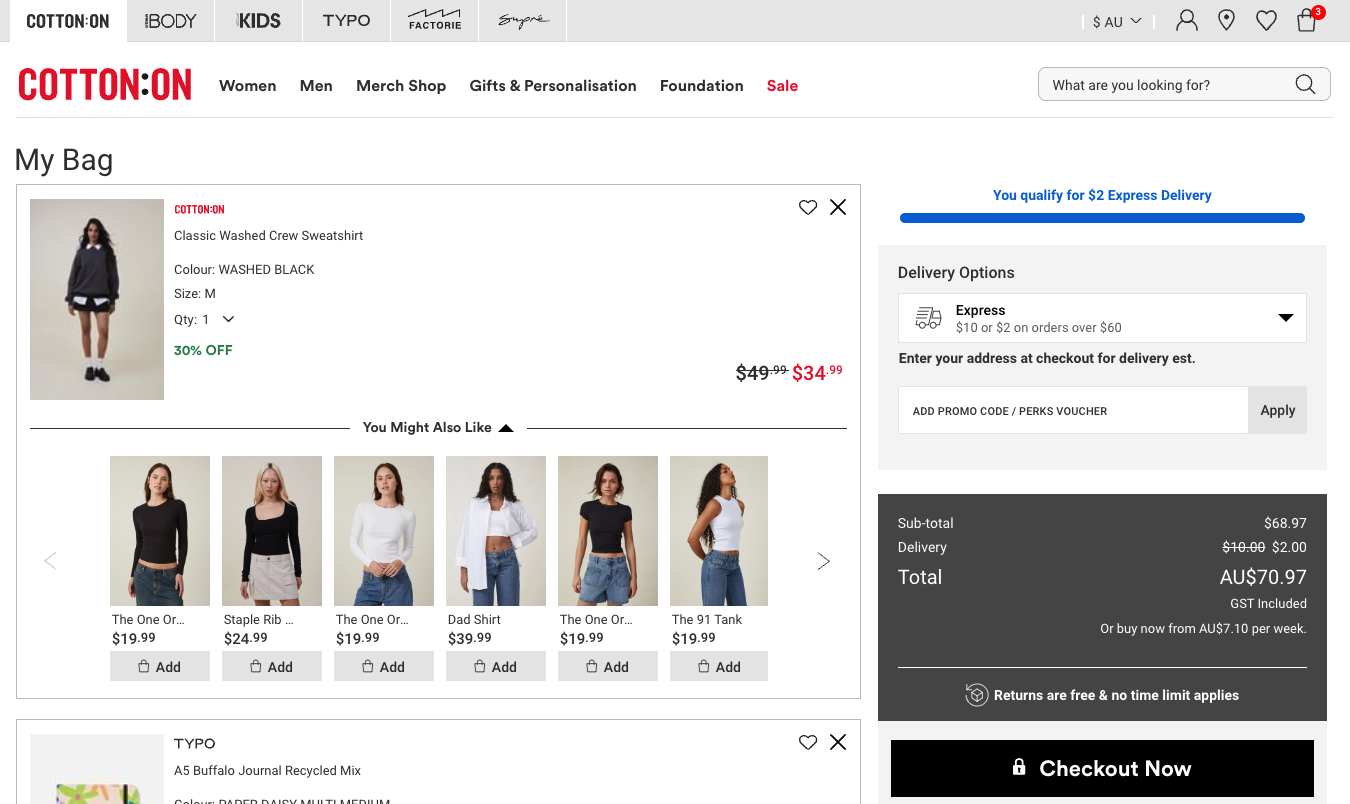
Task: Open the account profile icon
Action: coord(1187,20)
